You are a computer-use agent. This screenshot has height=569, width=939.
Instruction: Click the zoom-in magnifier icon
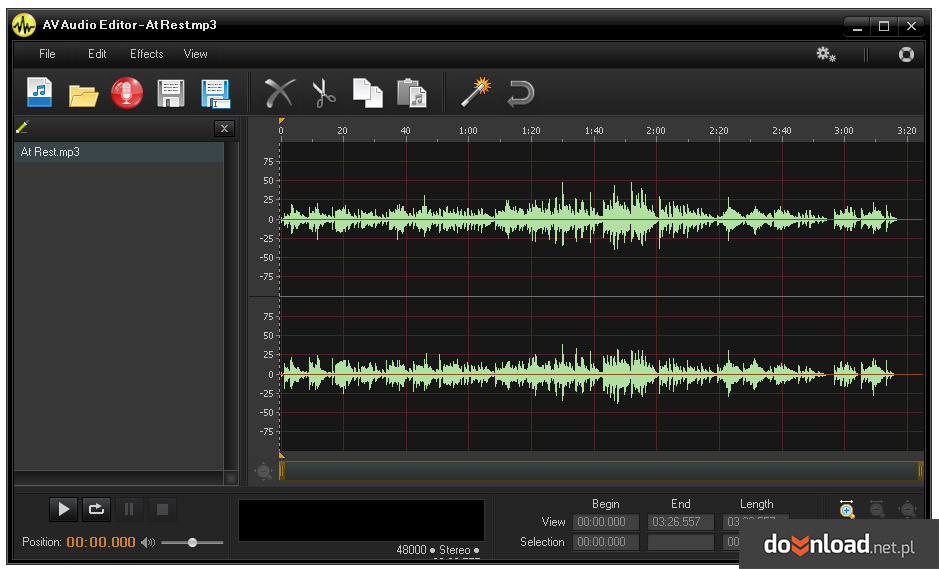click(847, 509)
